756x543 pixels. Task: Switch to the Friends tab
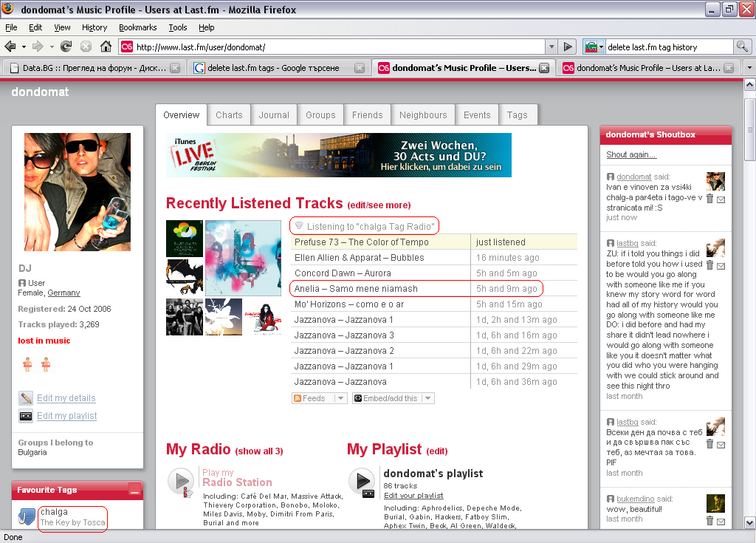coord(367,115)
